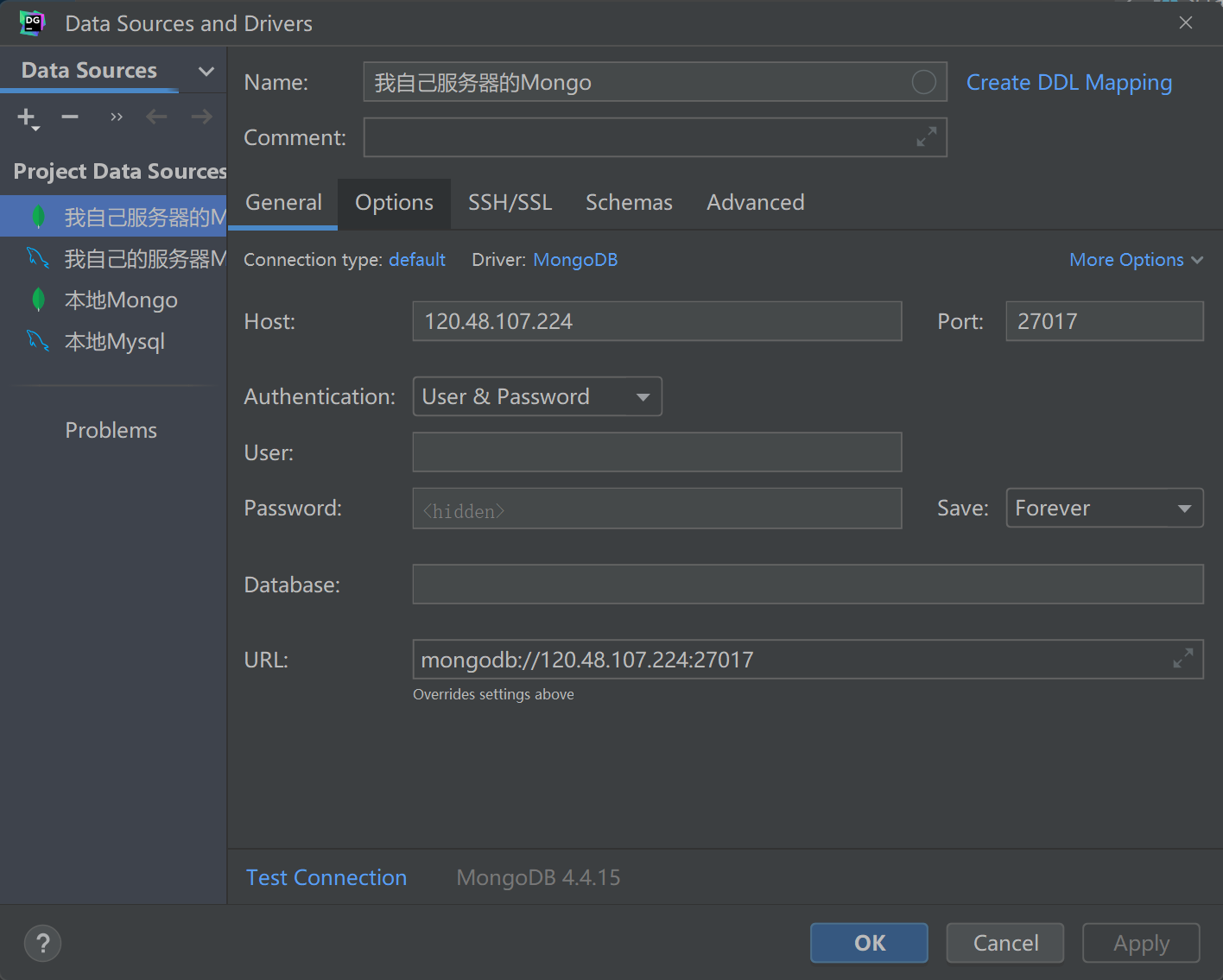Expand the URL field editor icon
This screenshot has width=1223, height=980.
[x=1182, y=659]
